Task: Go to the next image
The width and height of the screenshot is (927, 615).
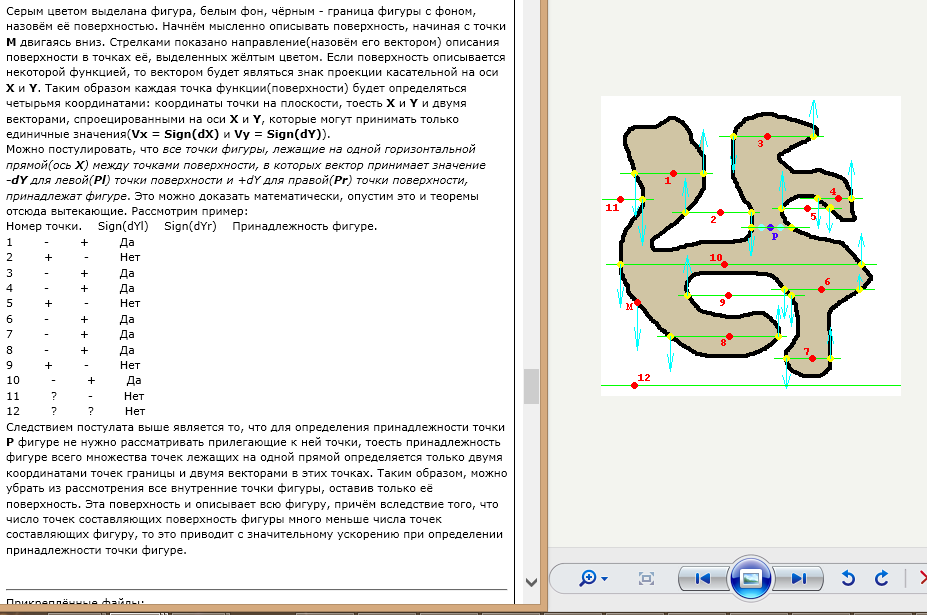Action: 799,578
